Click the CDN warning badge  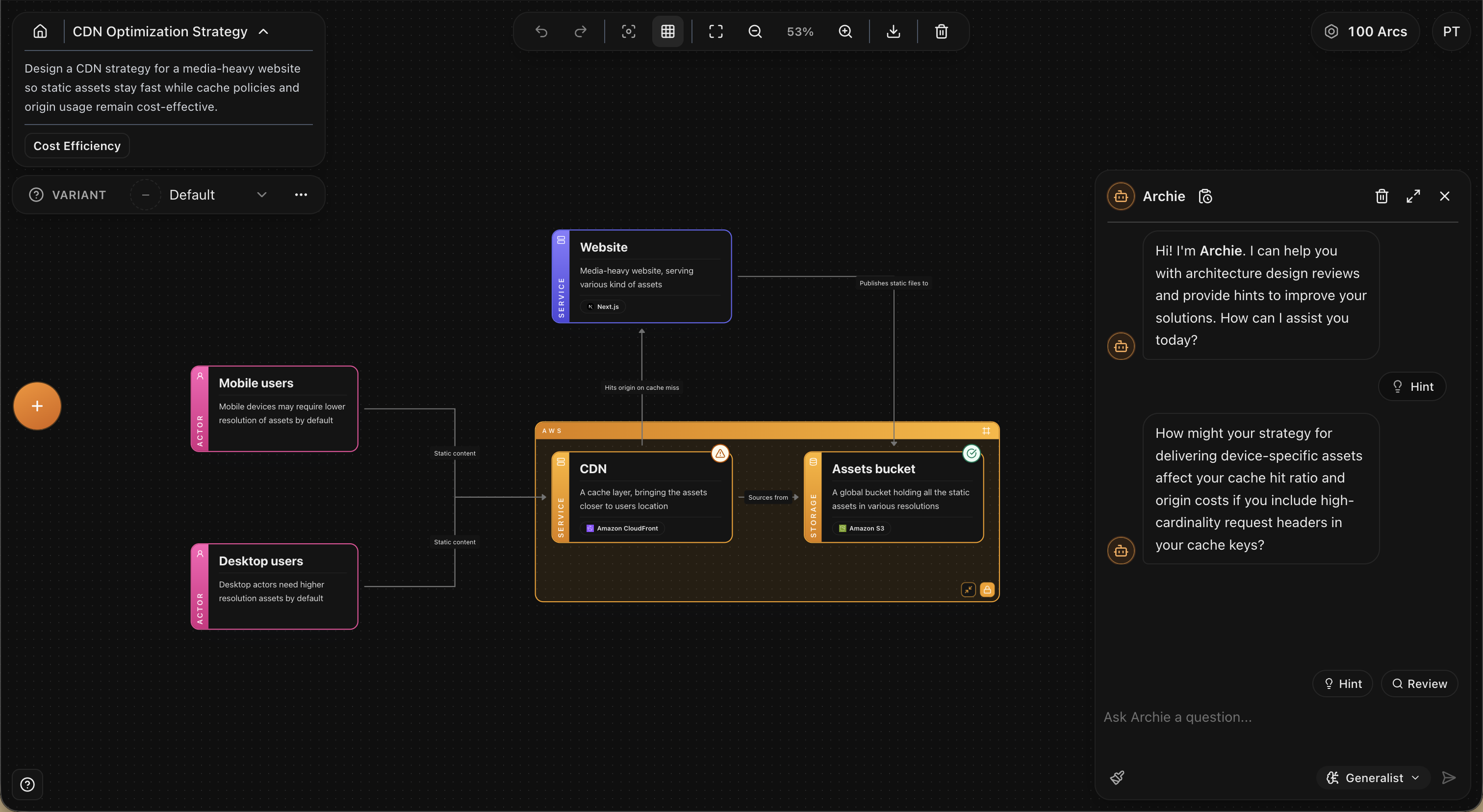(x=719, y=454)
